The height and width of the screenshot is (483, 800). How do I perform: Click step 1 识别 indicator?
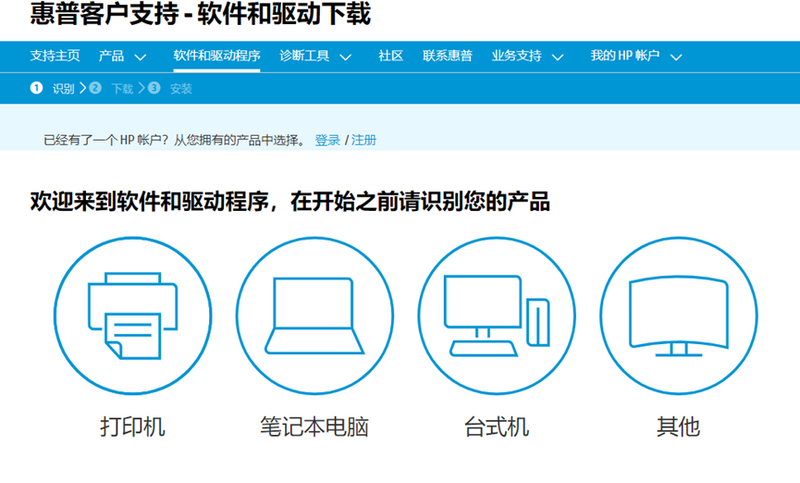(55, 88)
